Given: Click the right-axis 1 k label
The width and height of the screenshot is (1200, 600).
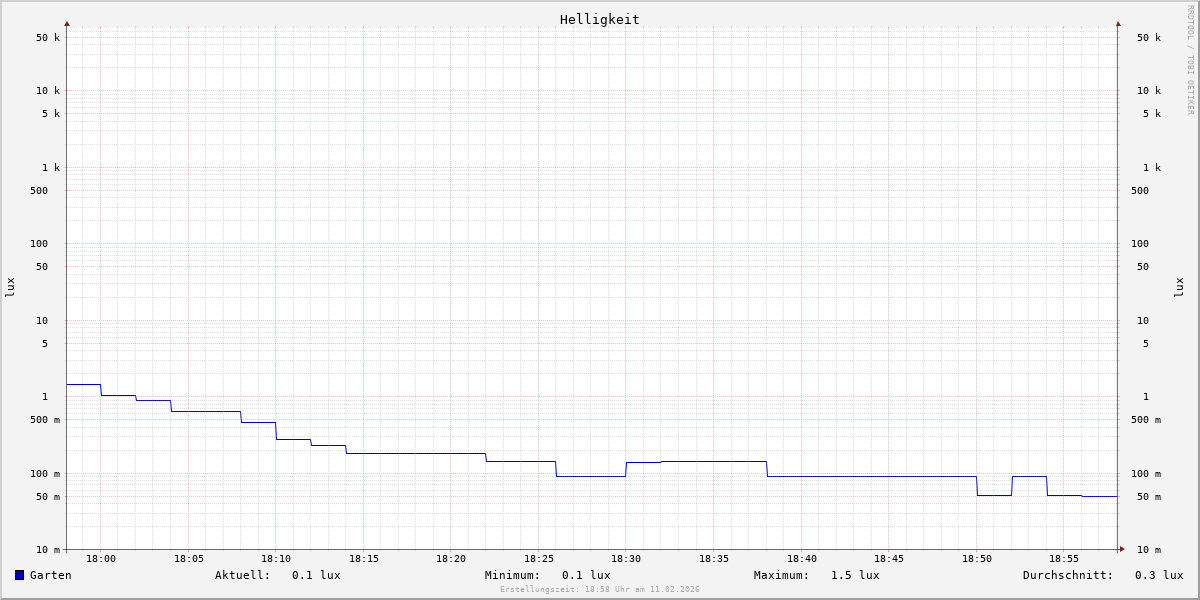Looking at the screenshot, I should (1152, 168).
